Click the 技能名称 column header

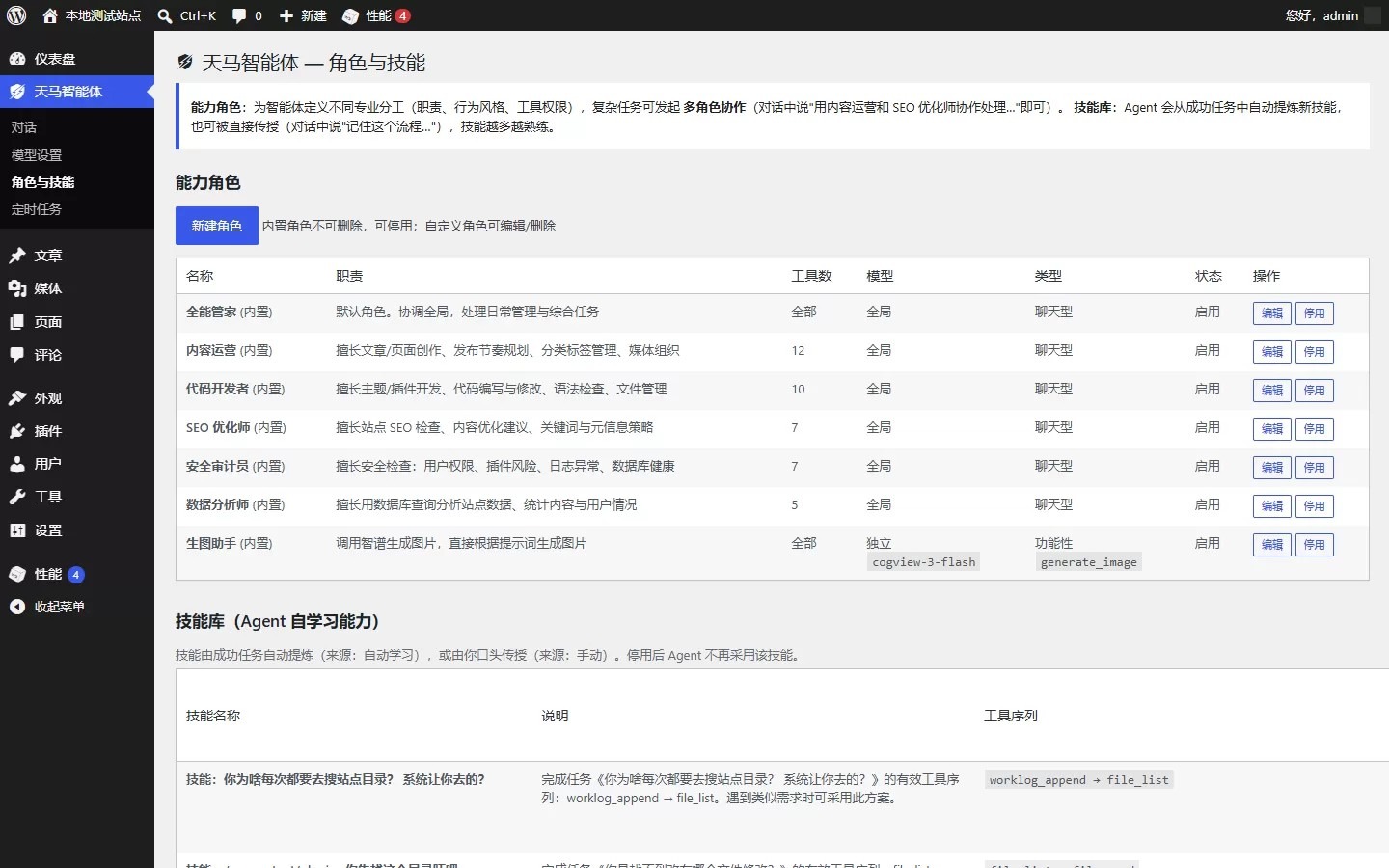(x=213, y=716)
